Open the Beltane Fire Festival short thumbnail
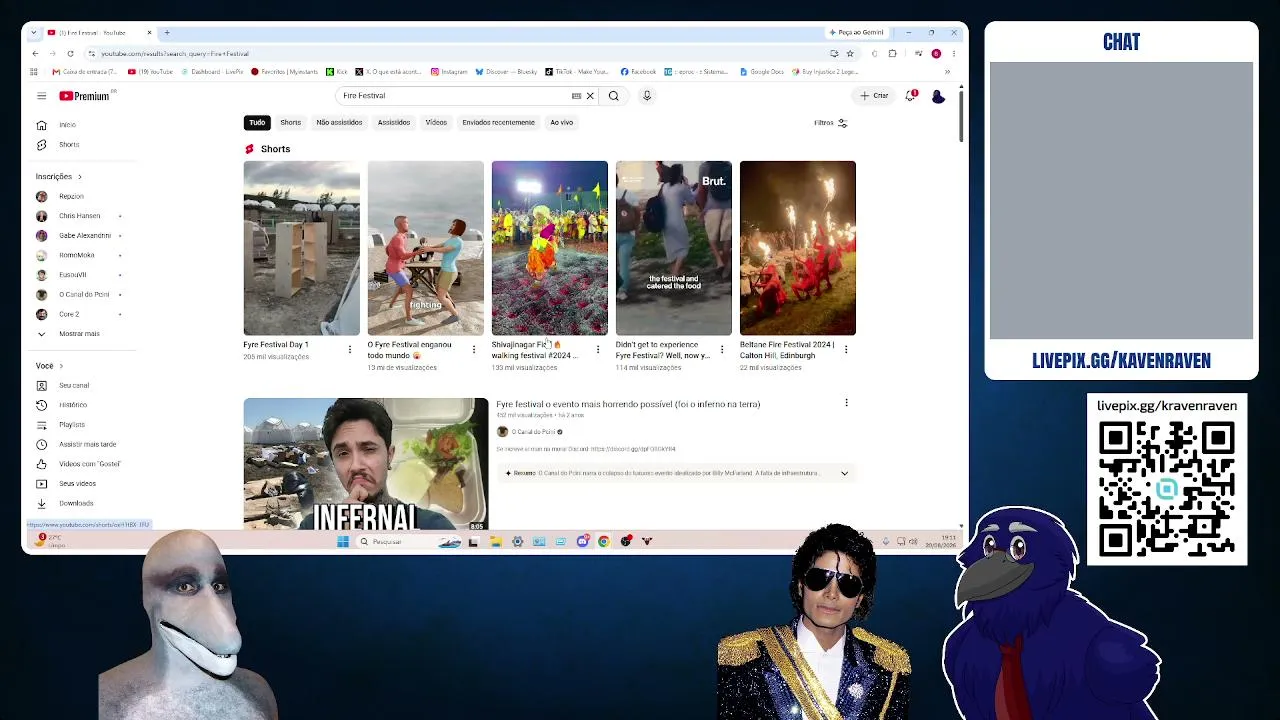 pos(798,248)
